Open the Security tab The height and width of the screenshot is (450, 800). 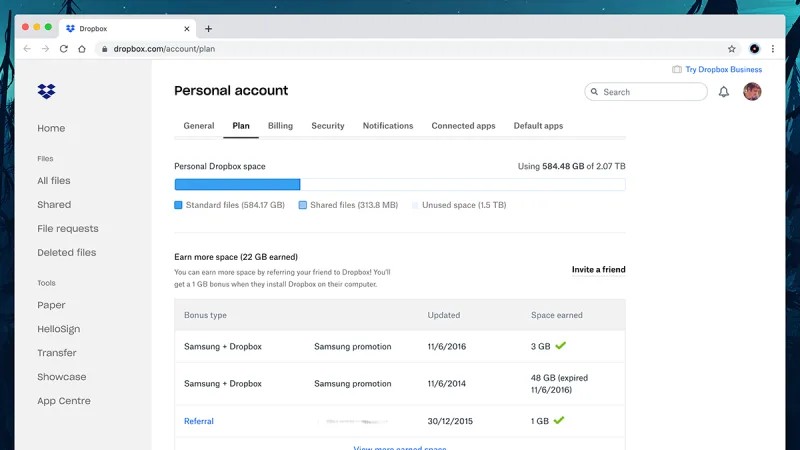click(x=328, y=126)
